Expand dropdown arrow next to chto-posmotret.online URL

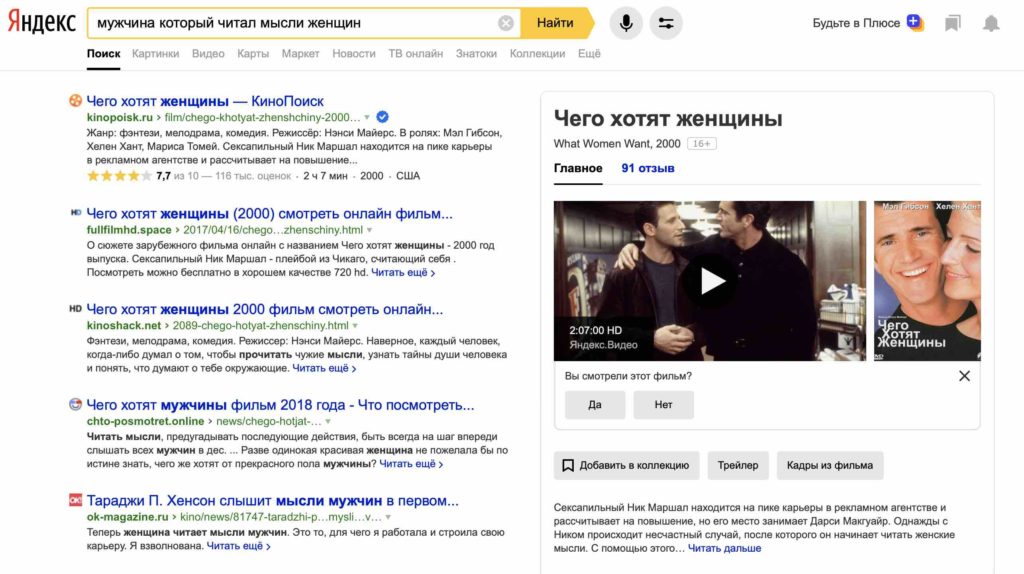tap(328, 421)
